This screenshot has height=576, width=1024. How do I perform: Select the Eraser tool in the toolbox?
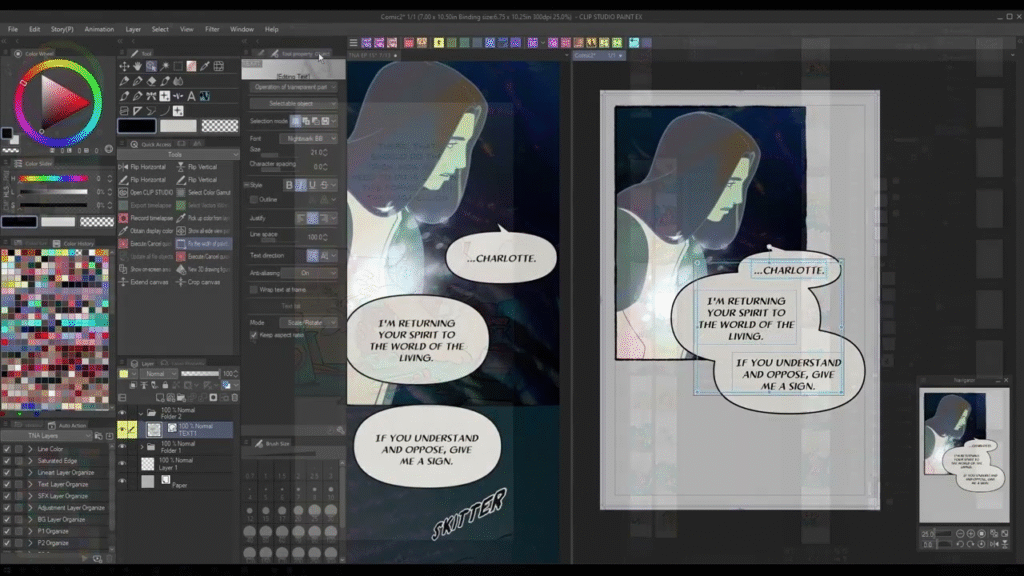coord(151,82)
